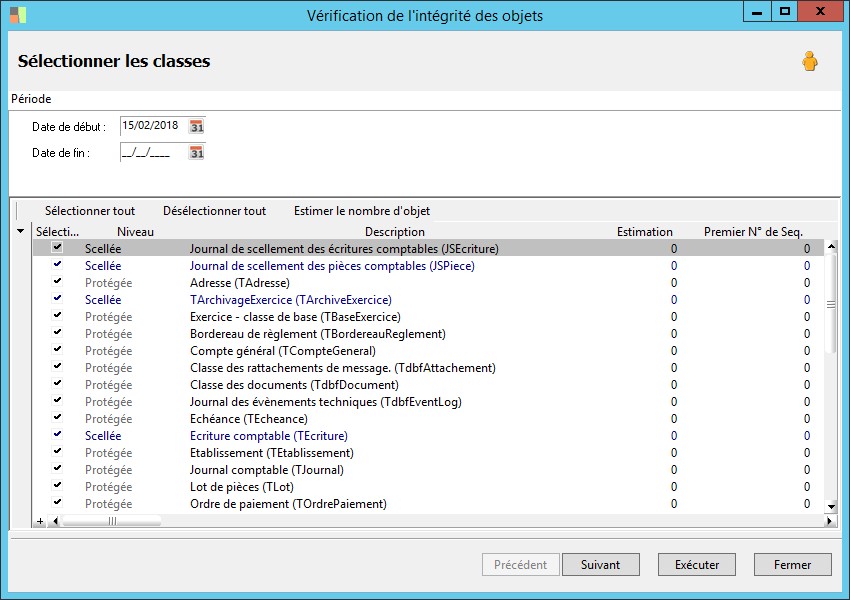850x600 pixels.
Task: Click the Description column header
Action: [395, 231]
